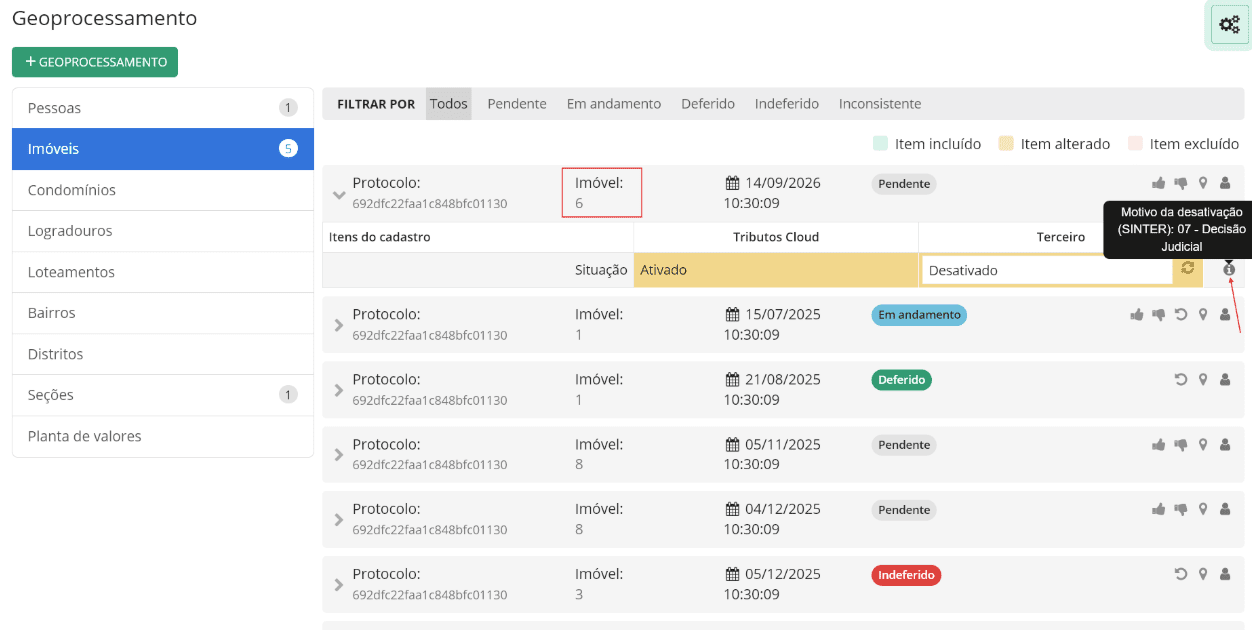
Task: Open Condomínios in the sidebar
Action: click(163, 190)
